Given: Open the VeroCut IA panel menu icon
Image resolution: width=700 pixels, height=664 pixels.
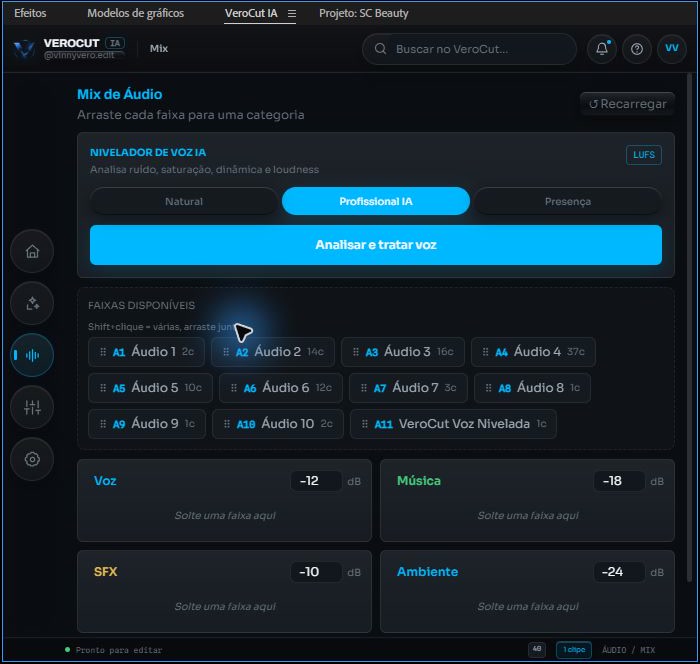Looking at the screenshot, I should (292, 13).
